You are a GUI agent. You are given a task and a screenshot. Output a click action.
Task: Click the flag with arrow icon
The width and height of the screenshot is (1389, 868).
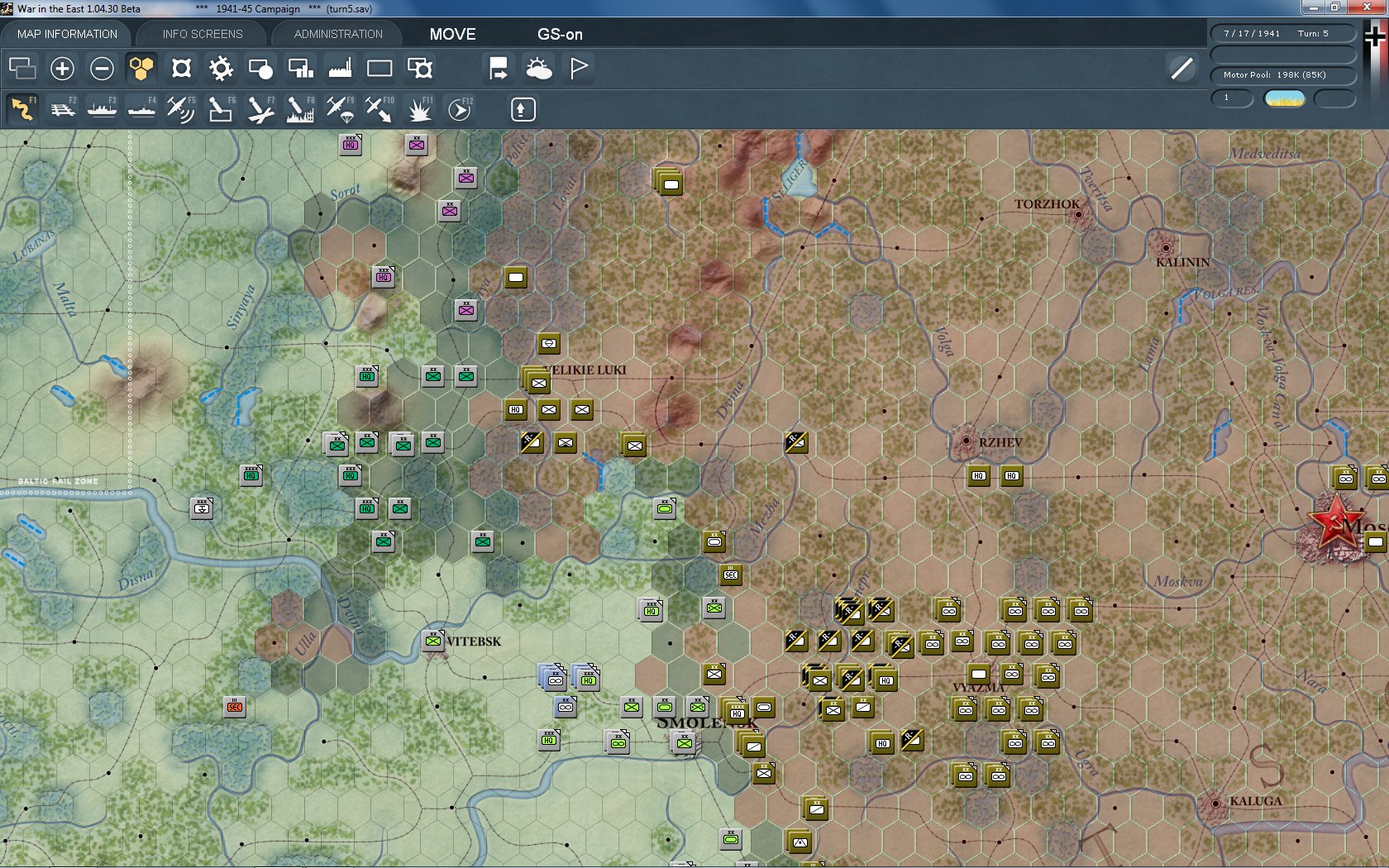pos(499,68)
